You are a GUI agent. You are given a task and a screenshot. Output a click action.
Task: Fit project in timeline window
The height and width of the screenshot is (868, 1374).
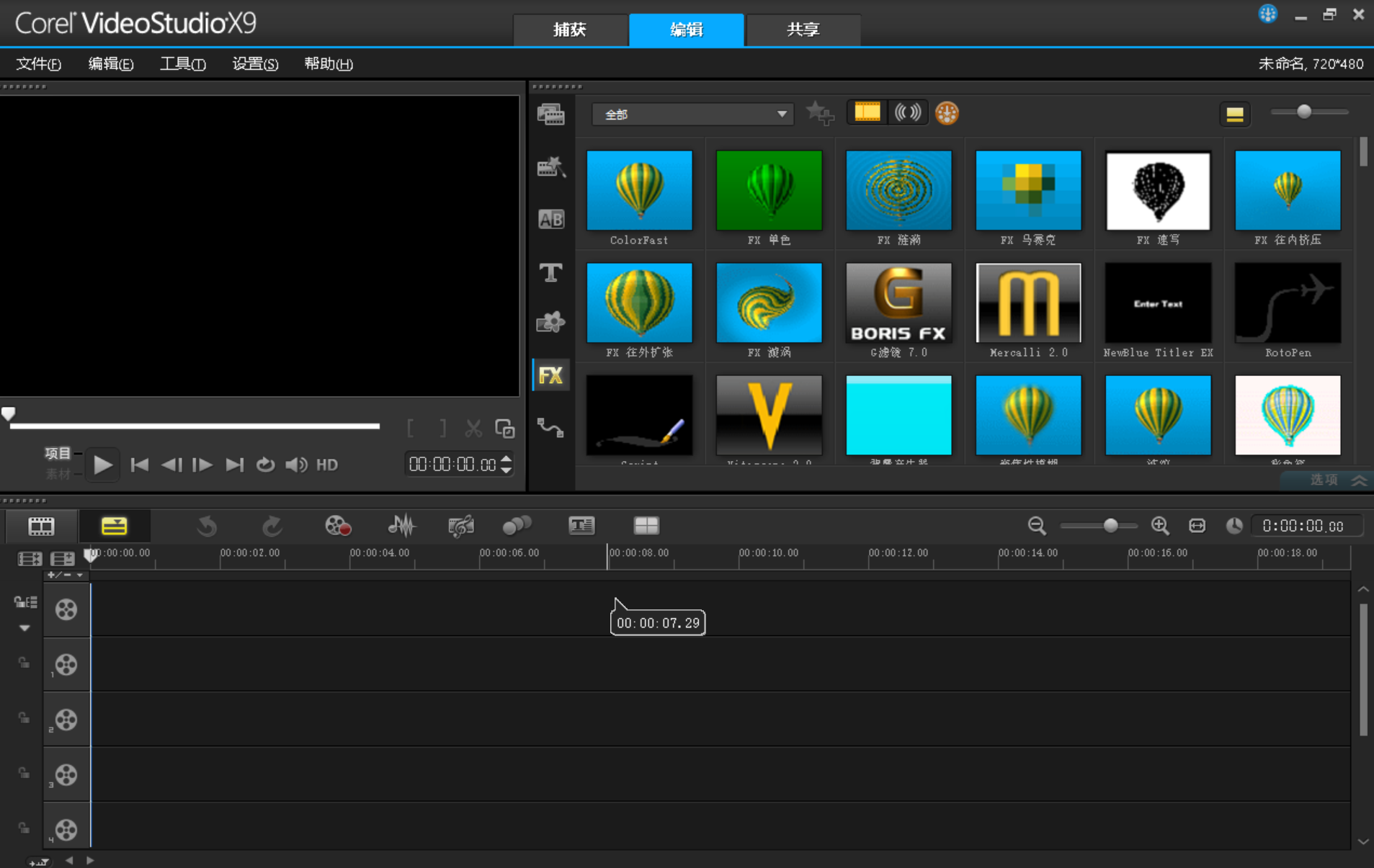point(1197,526)
